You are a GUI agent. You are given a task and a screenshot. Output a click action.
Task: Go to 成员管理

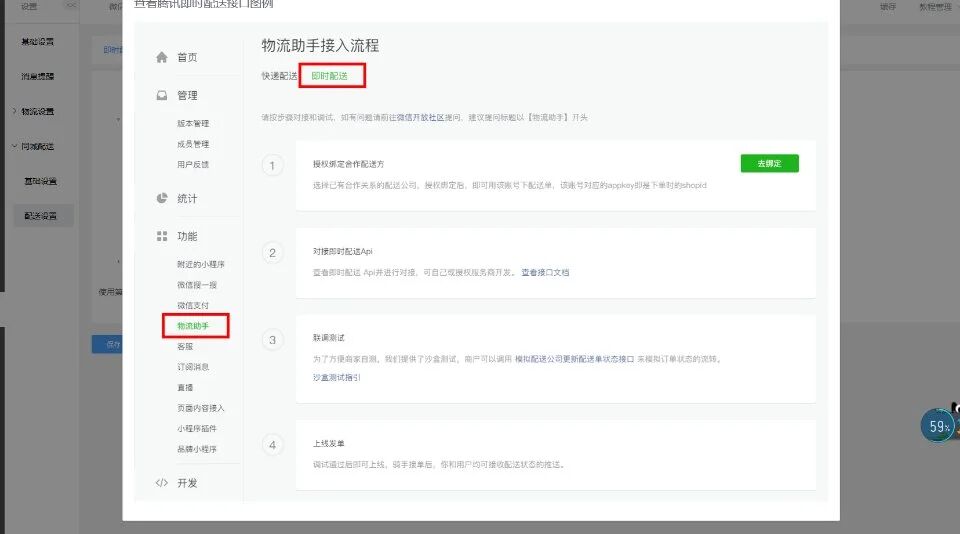tap(193, 144)
